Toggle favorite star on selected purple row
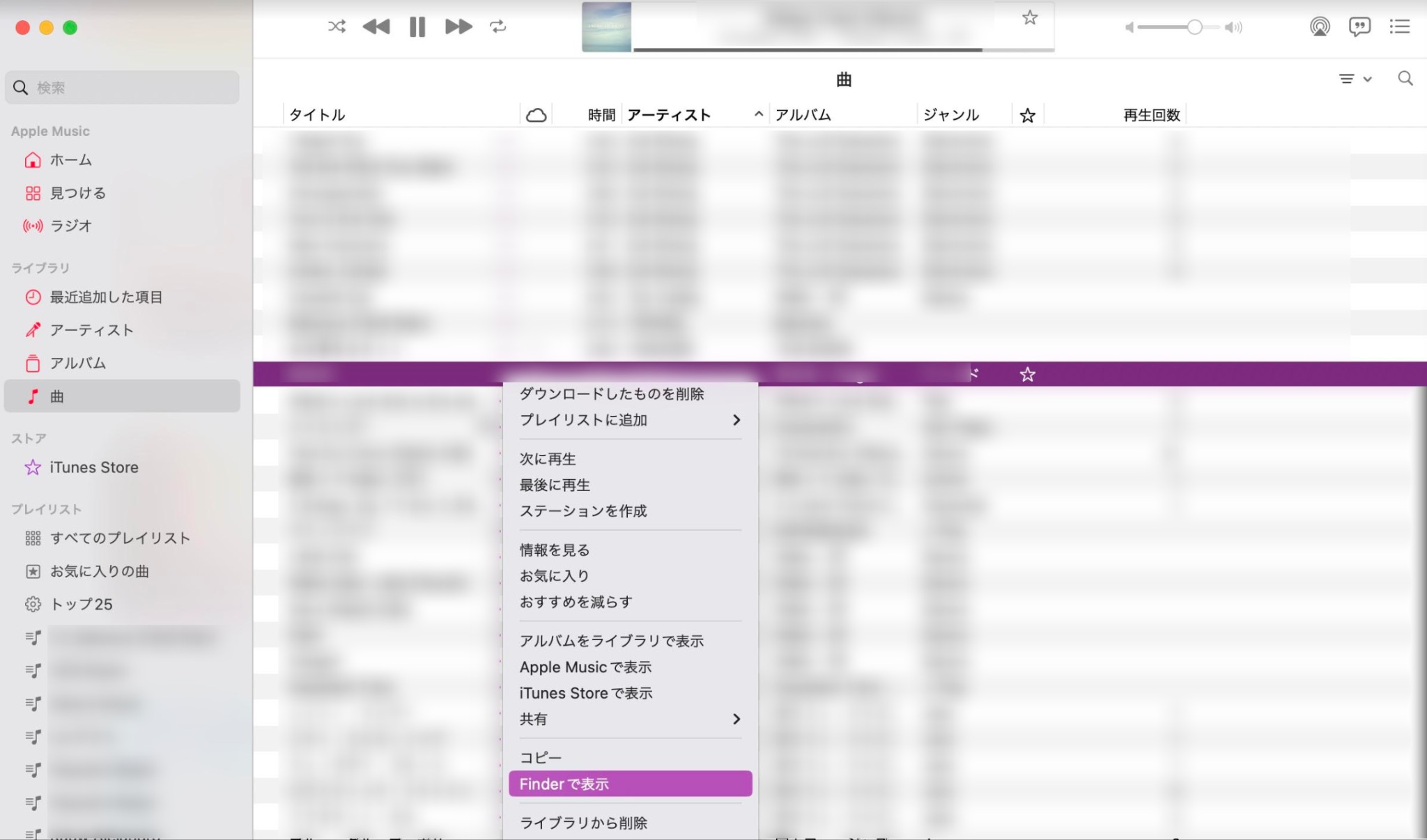The width and height of the screenshot is (1427, 840). coord(1027,375)
